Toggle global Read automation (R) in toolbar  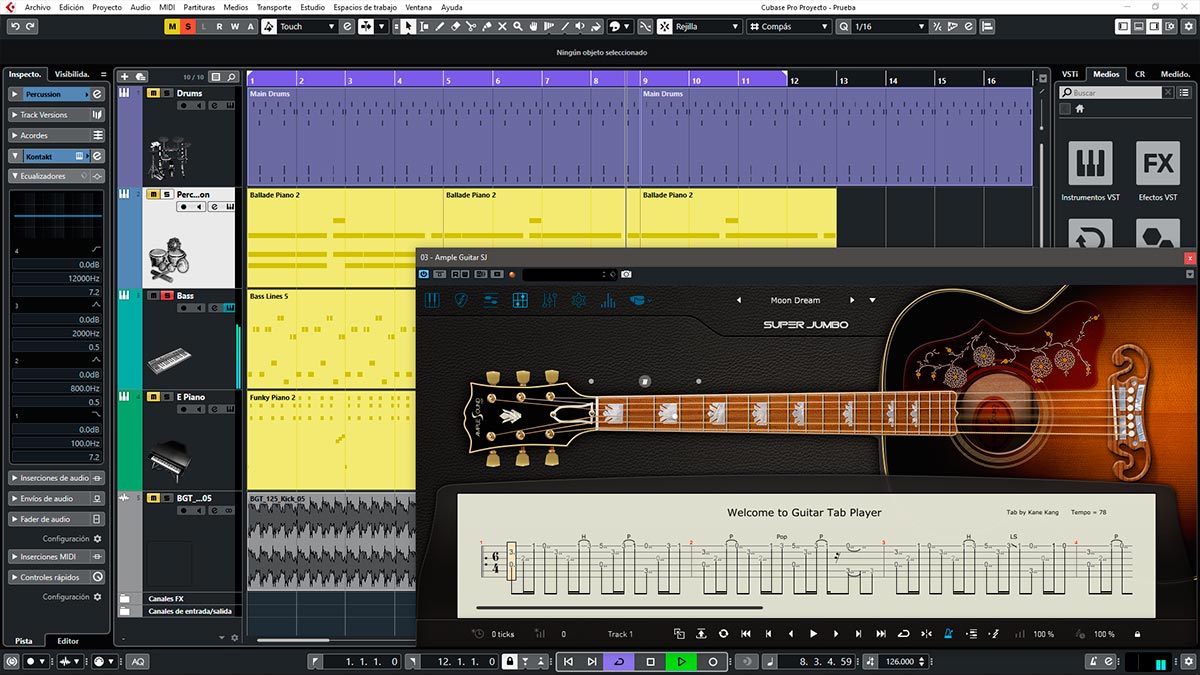click(x=220, y=26)
